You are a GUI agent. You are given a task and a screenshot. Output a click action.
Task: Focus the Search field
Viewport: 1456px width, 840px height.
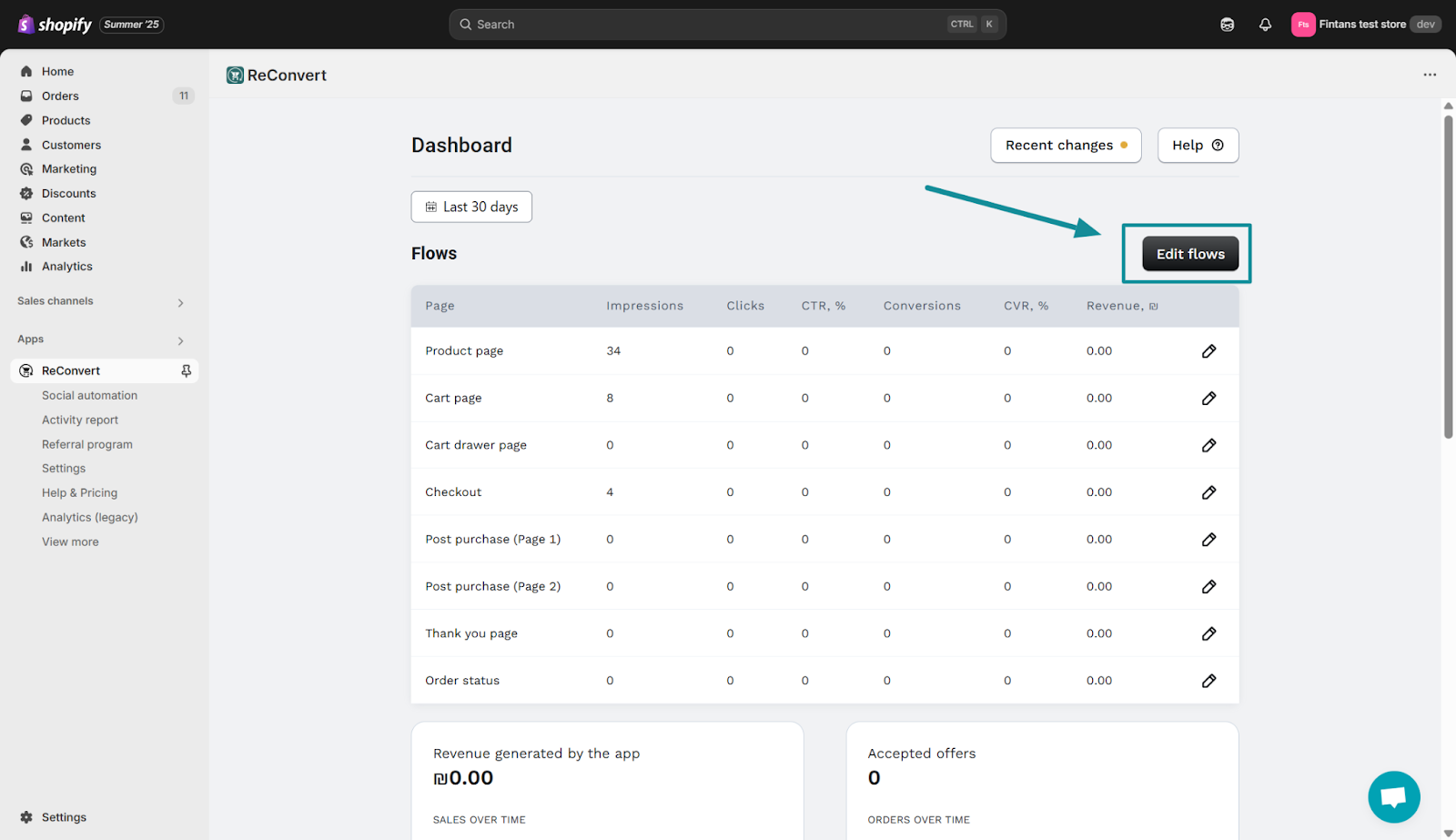[x=727, y=25]
